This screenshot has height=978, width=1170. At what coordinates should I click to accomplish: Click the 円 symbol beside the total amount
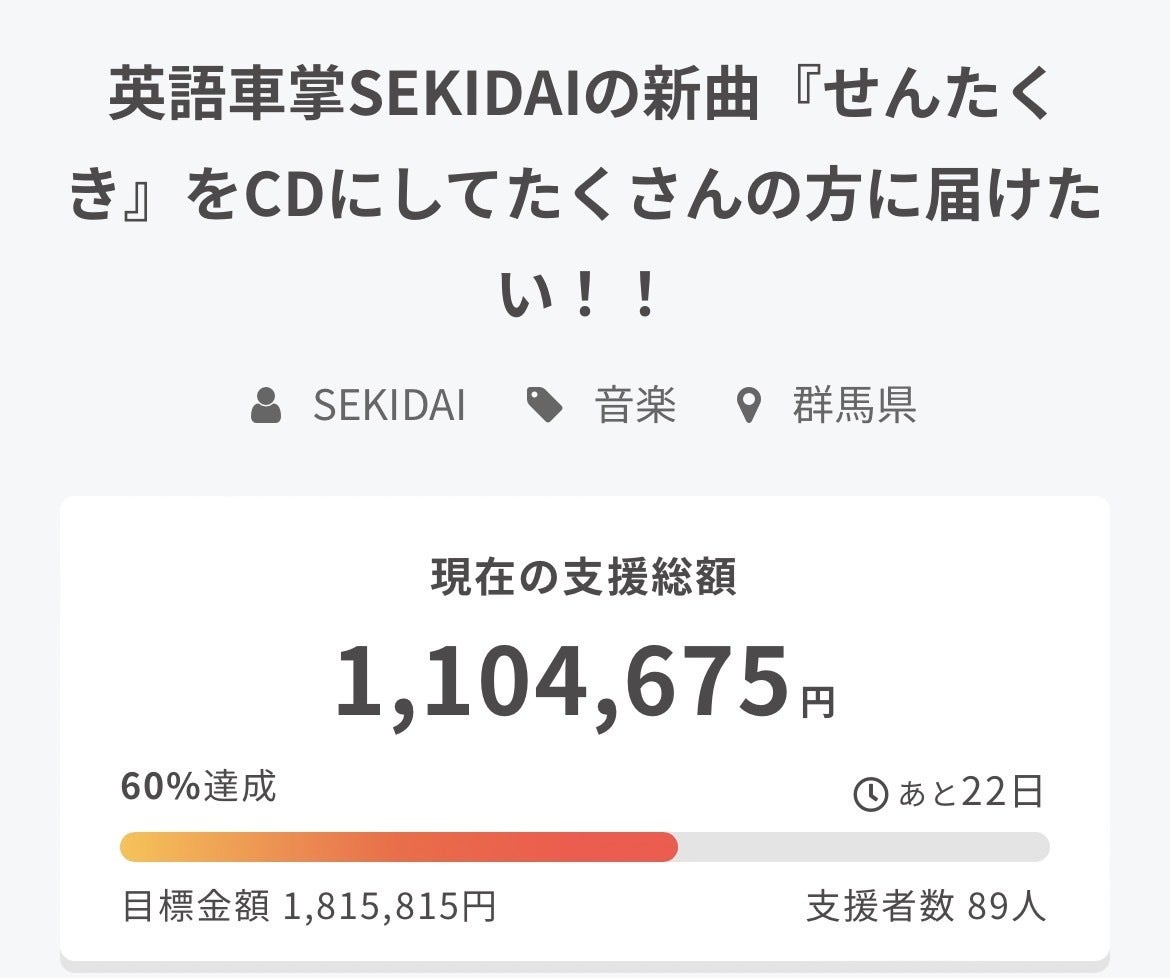818,703
